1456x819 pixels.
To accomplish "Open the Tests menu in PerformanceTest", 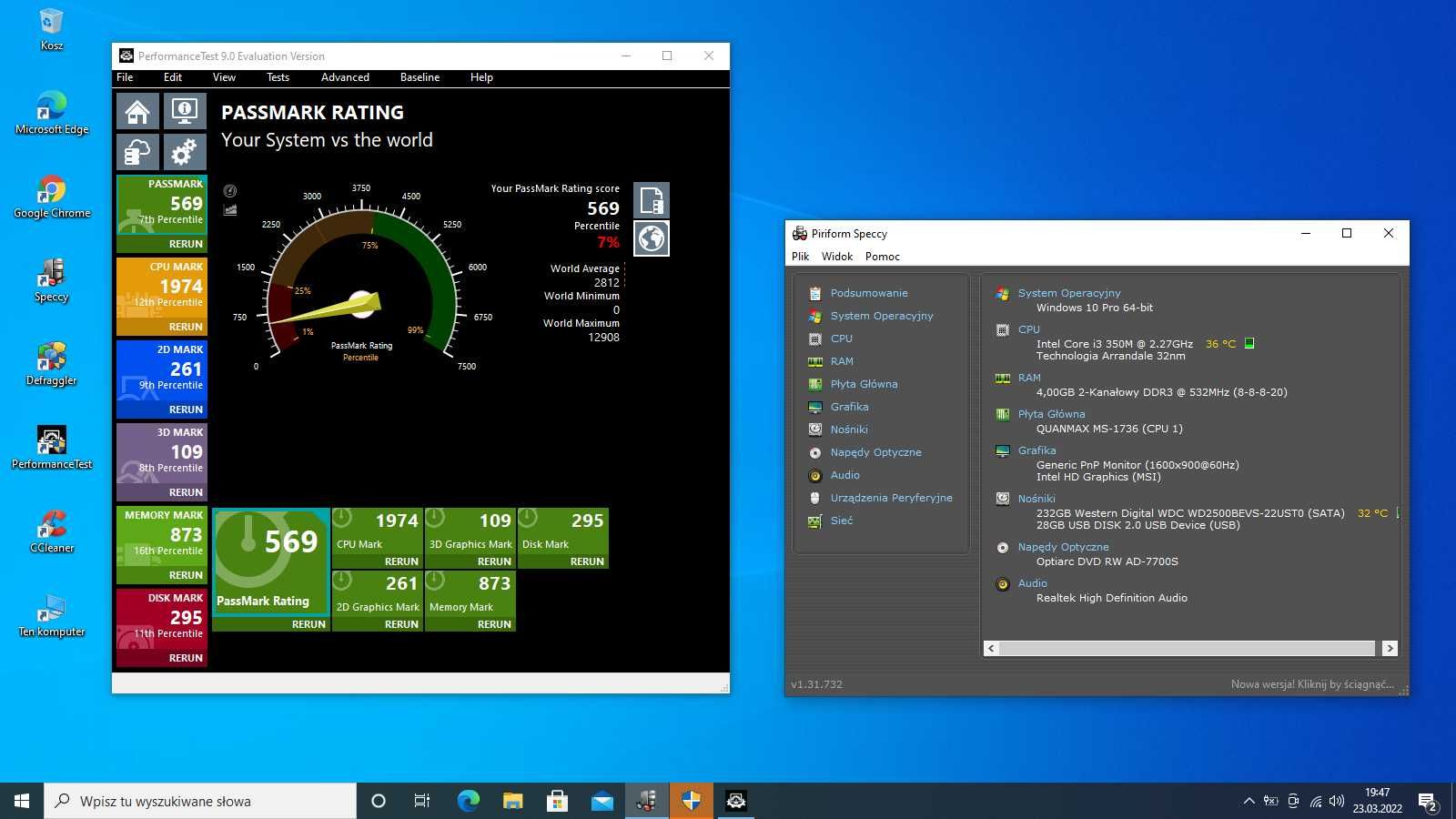I will [278, 77].
